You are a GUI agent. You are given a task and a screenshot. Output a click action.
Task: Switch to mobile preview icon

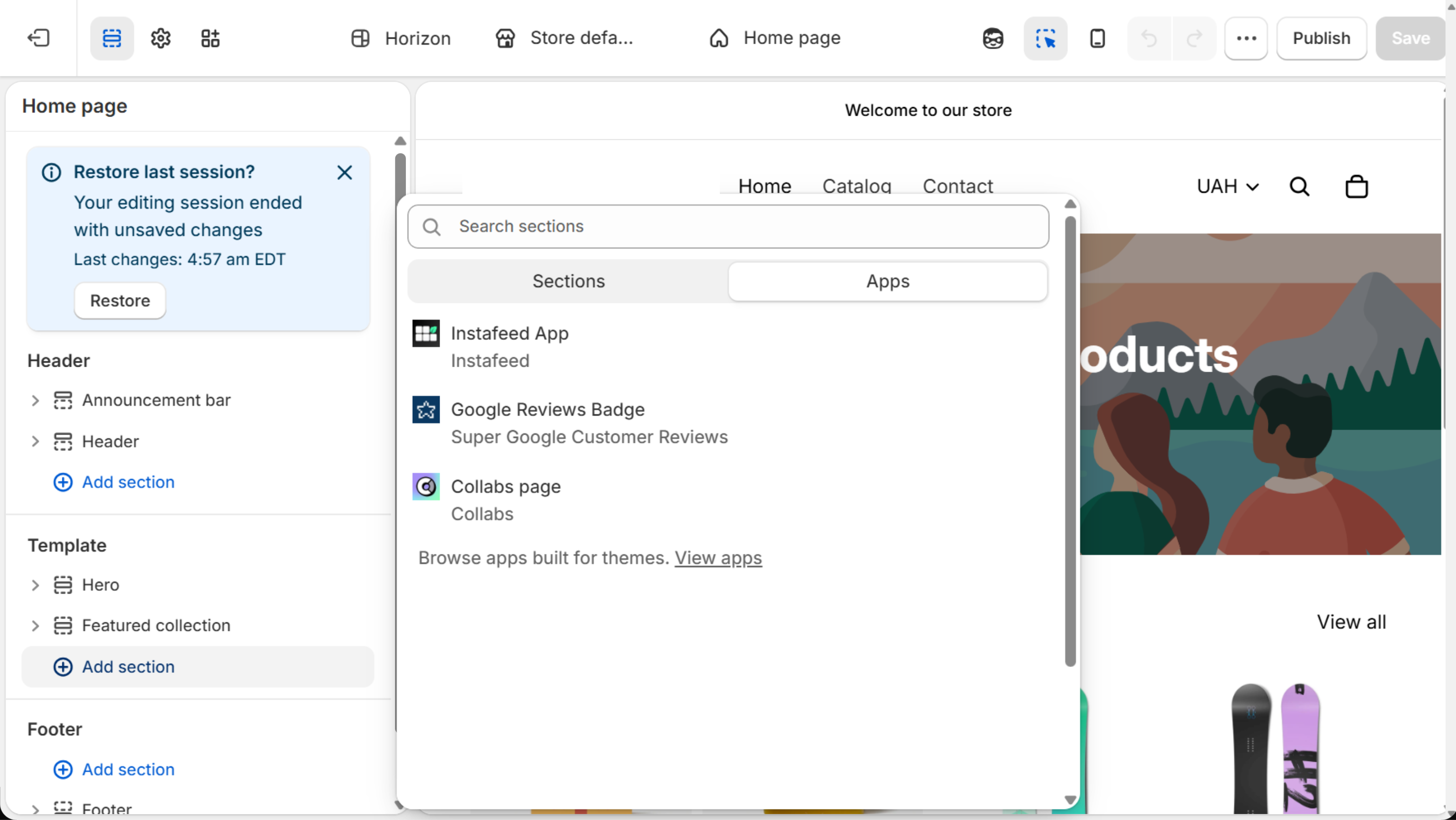[x=1097, y=38]
